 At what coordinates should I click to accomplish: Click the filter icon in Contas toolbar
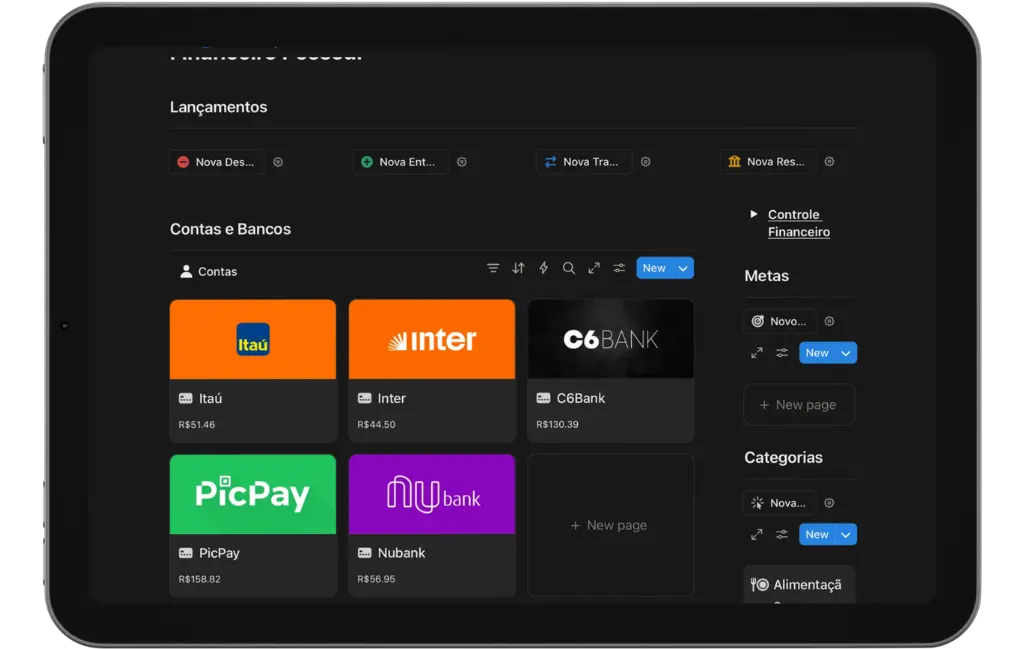coord(493,268)
